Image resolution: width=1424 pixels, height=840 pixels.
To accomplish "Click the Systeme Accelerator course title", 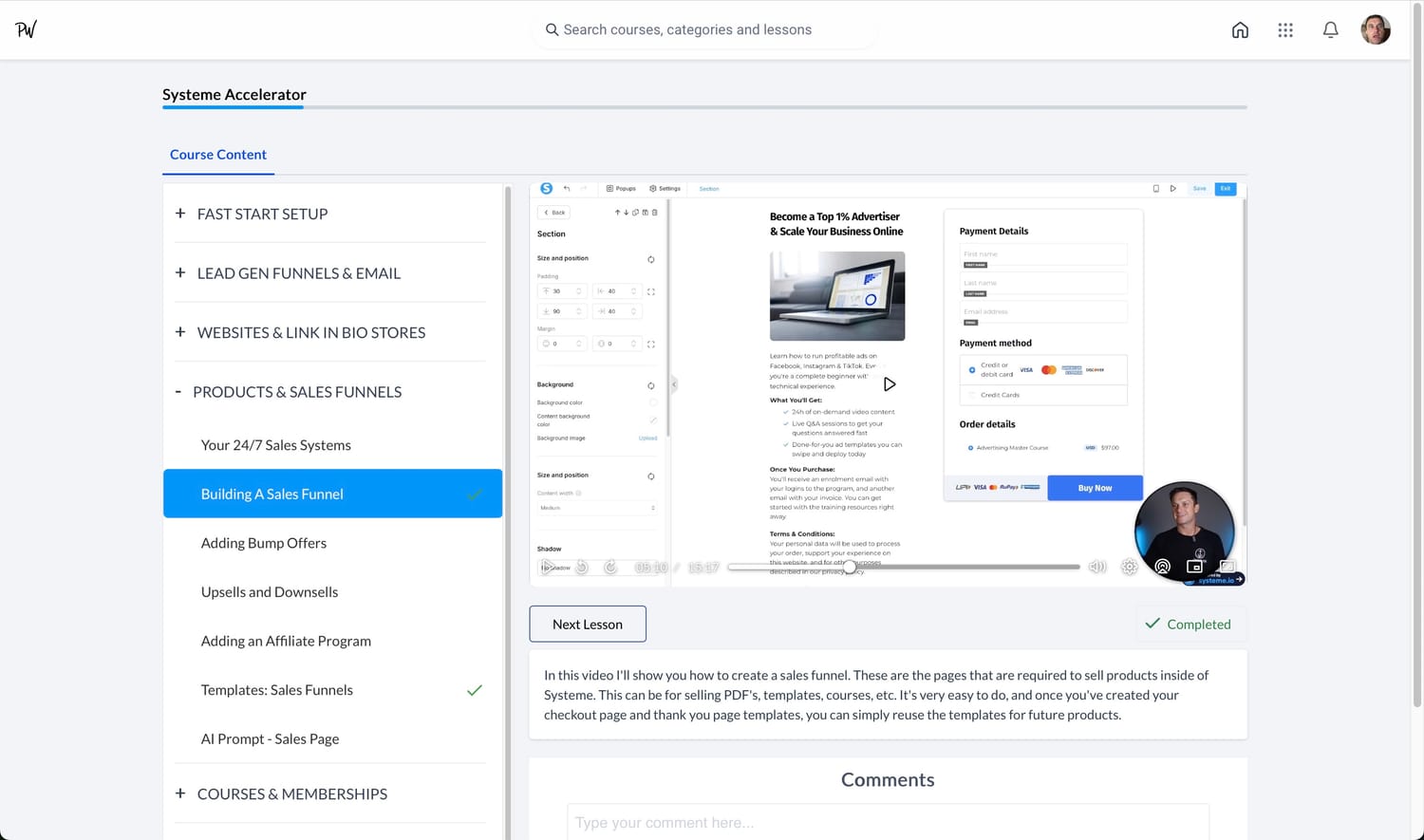I will (234, 94).
